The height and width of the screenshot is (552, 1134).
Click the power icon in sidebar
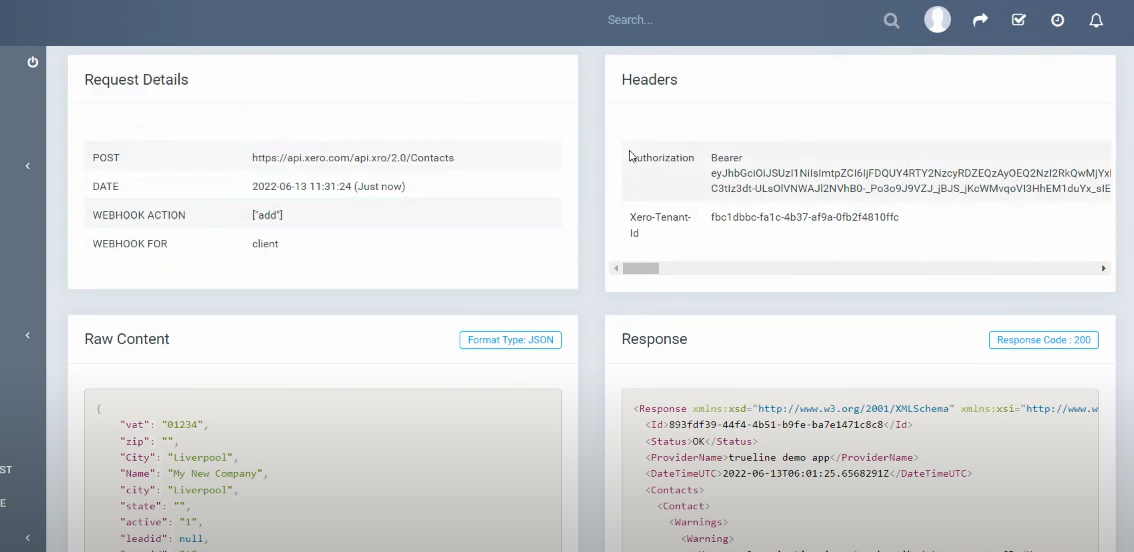coord(32,62)
